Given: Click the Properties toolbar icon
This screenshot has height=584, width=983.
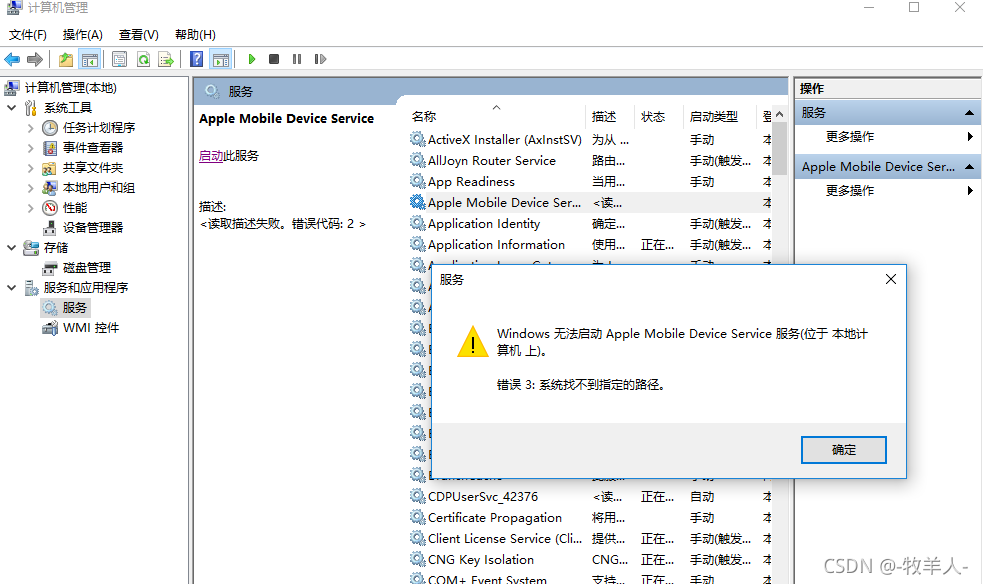Looking at the screenshot, I should 119,60.
